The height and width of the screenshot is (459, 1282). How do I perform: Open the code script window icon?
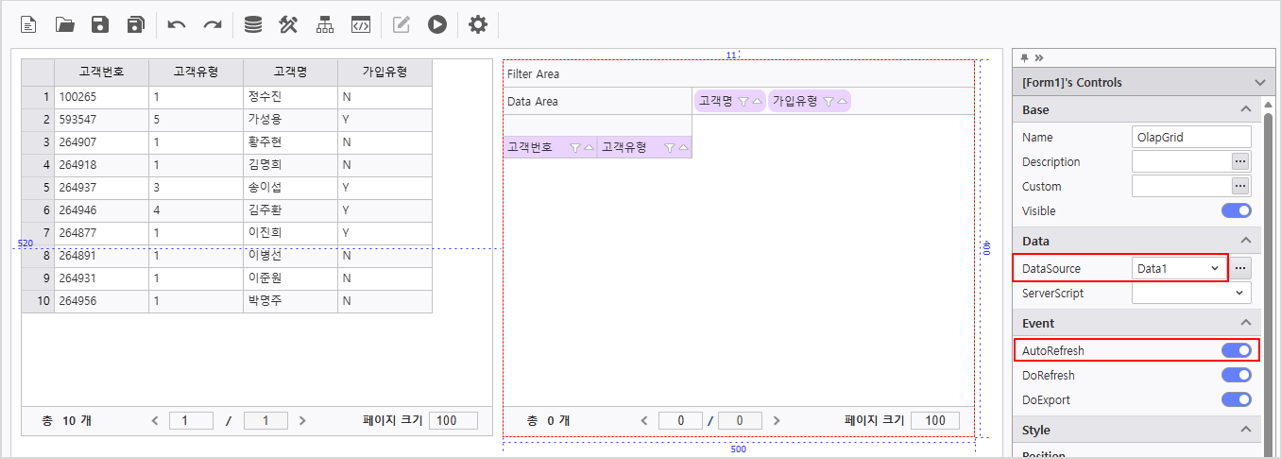360,24
